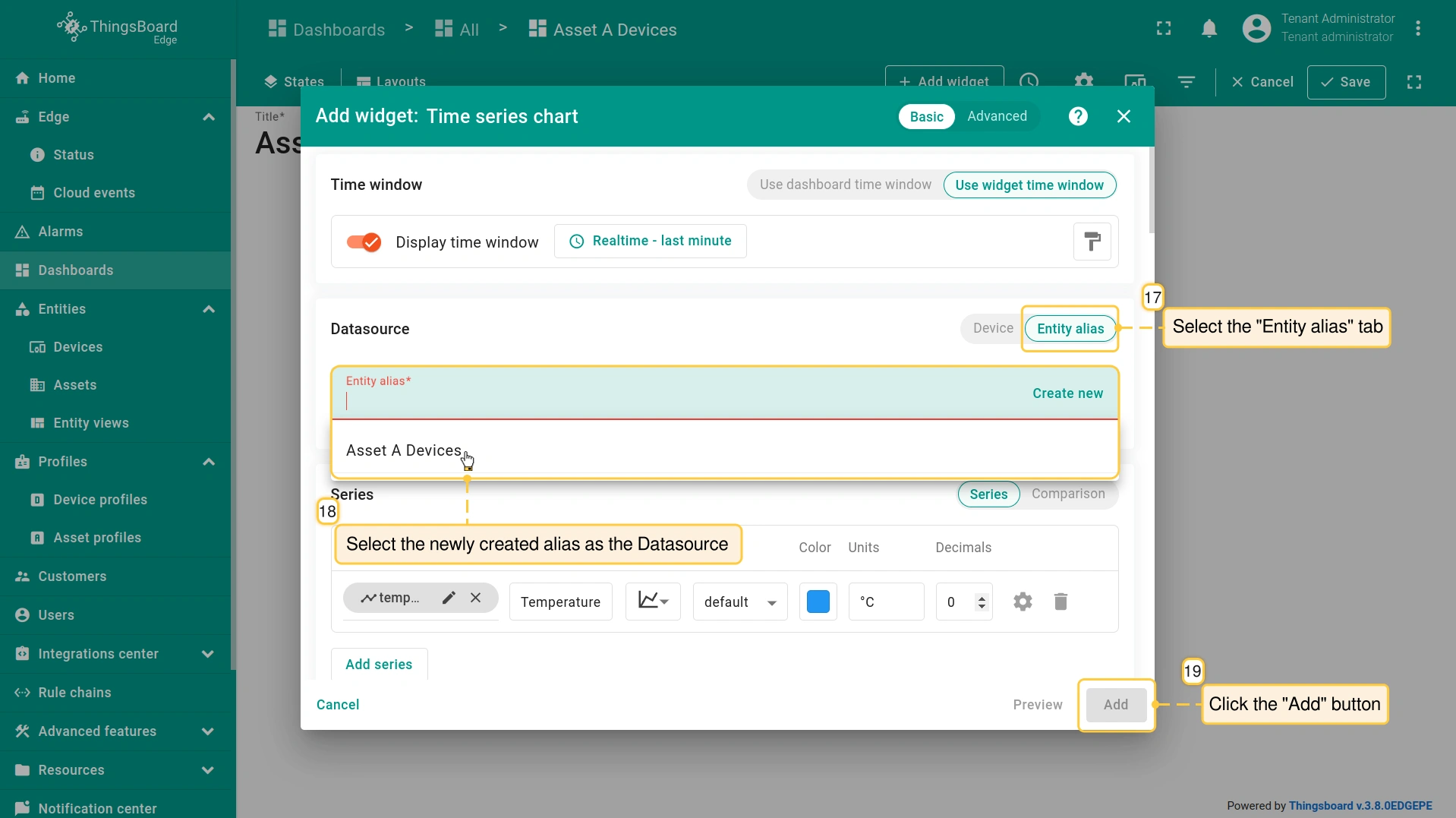Screen dimensions: 1456x818
Task: Select the Entity alias tab
Action: [x=1070, y=328]
